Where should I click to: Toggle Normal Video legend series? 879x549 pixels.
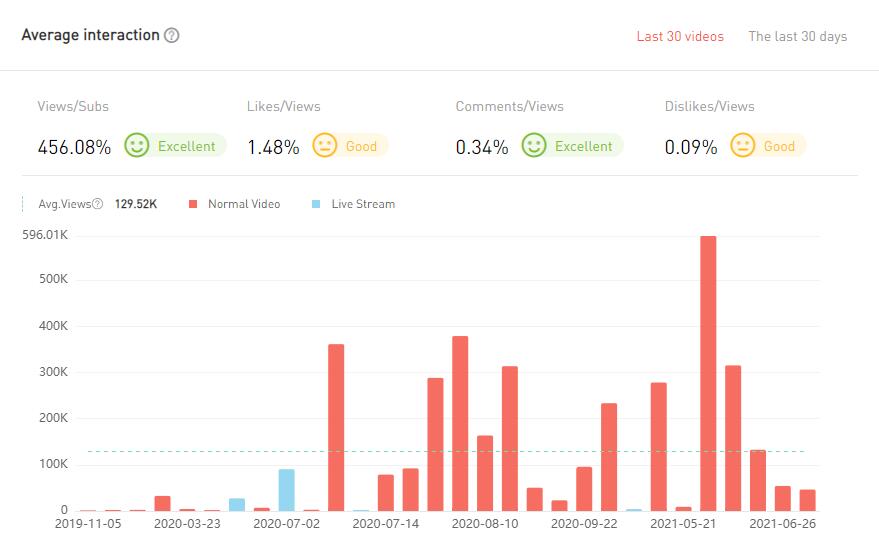click(243, 204)
